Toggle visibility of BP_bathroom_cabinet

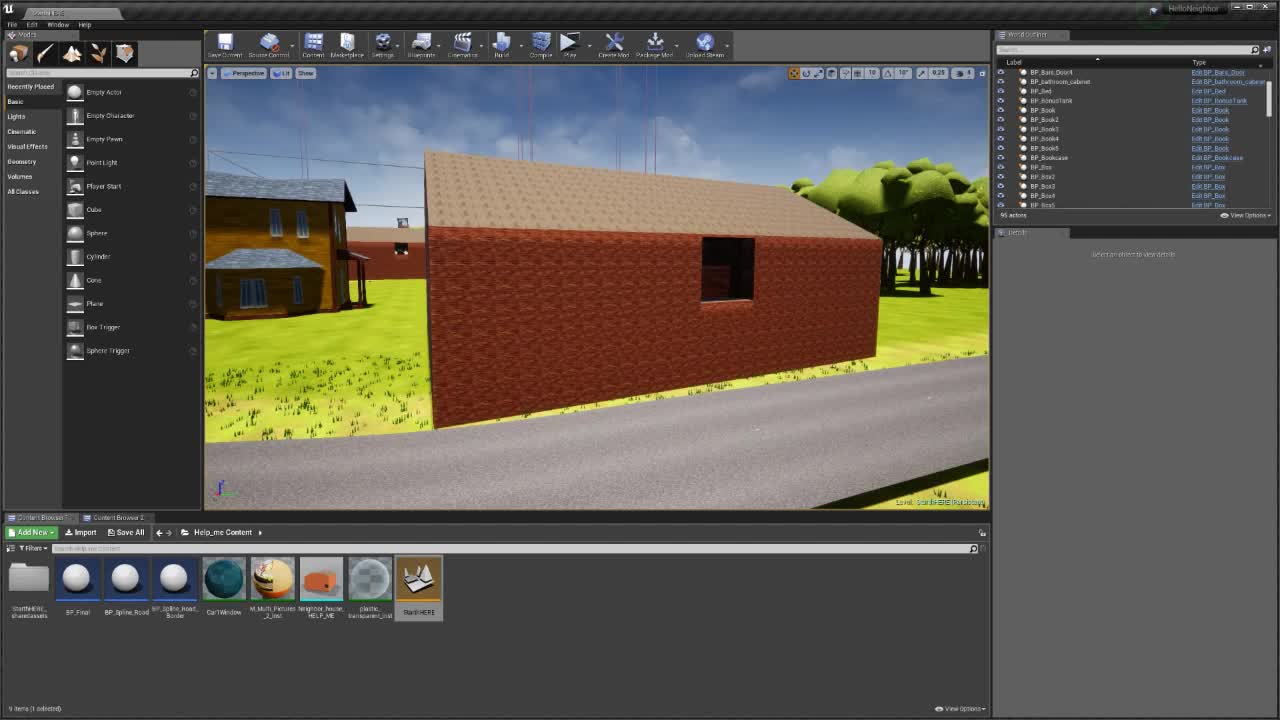(x=1000, y=82)
